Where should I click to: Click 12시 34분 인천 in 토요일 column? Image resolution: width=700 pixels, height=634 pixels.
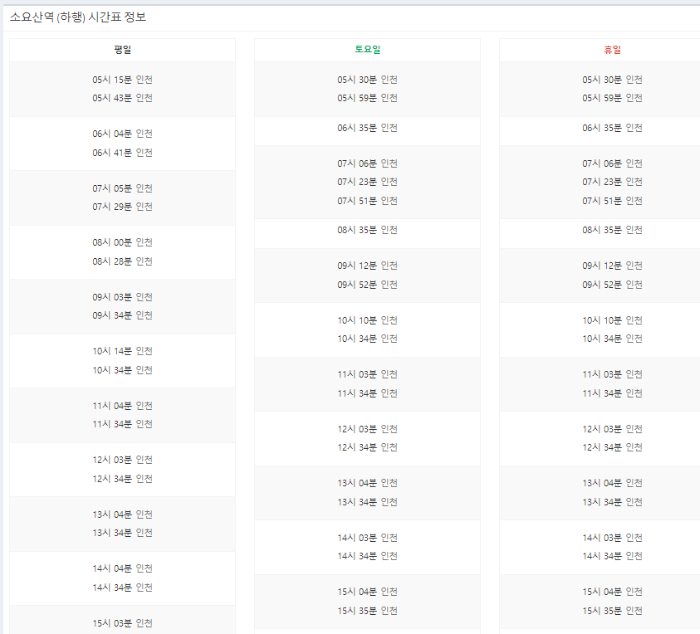(x=367, y=447)
